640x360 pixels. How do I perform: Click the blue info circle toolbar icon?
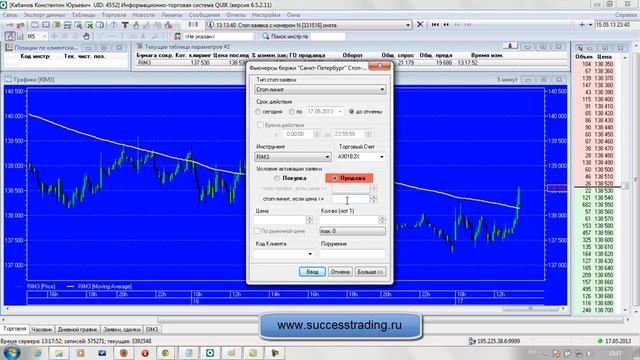coord(114,25)
